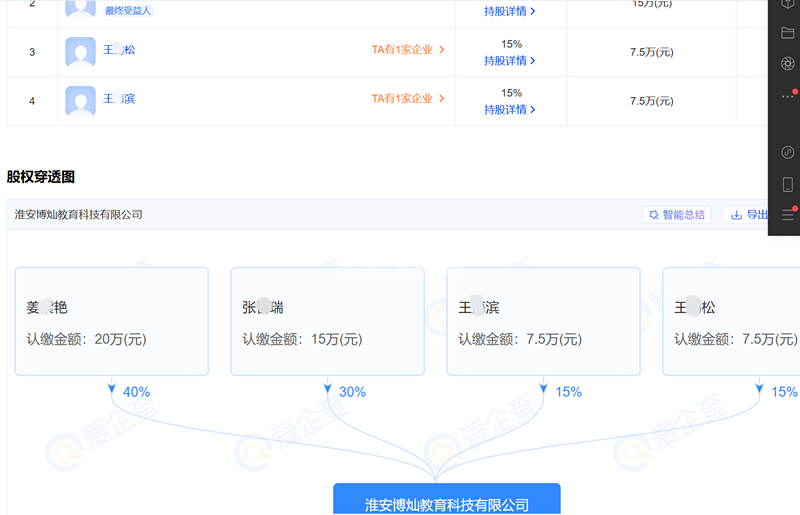800x515 pixels.
Task: Click 7.5万(元) amount in row 4
Action: coord(652,101)
